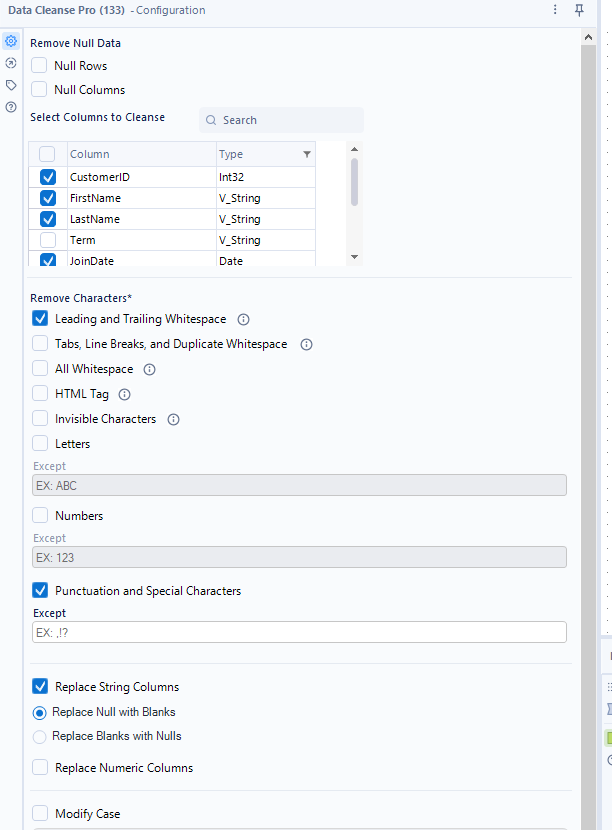Show info for Invisible Characters

point(173,419)
